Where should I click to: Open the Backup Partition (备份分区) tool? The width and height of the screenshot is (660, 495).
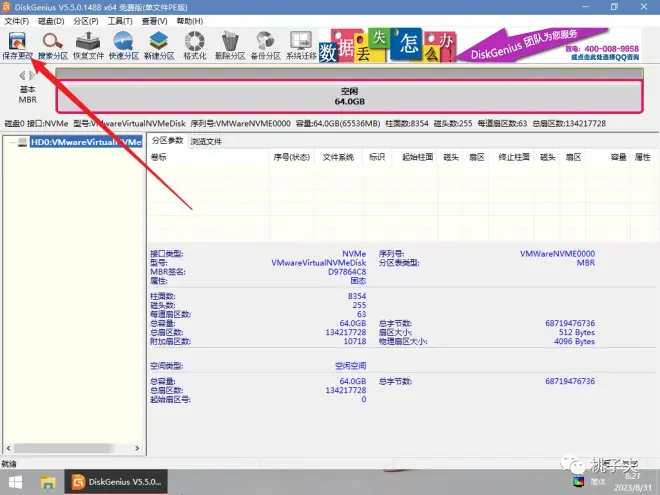266,45
